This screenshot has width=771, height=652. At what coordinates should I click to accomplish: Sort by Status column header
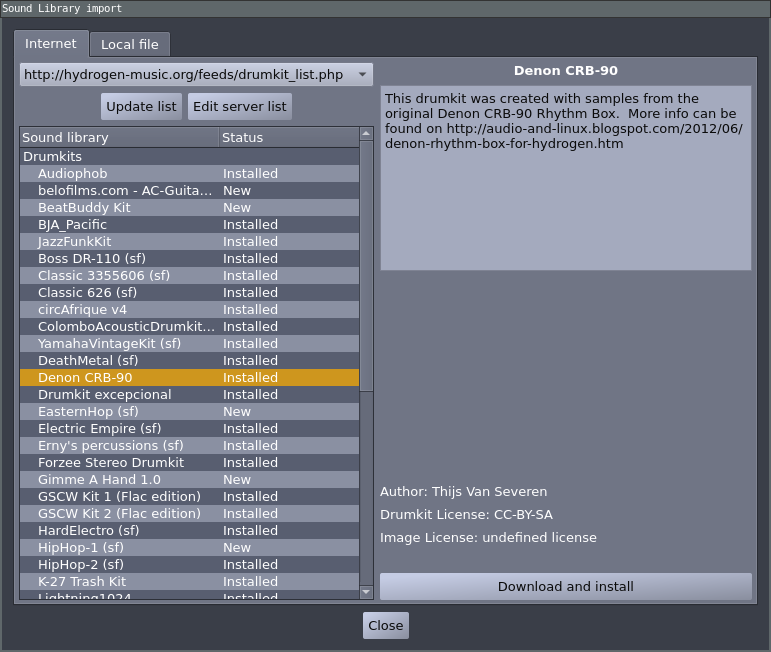289,138
